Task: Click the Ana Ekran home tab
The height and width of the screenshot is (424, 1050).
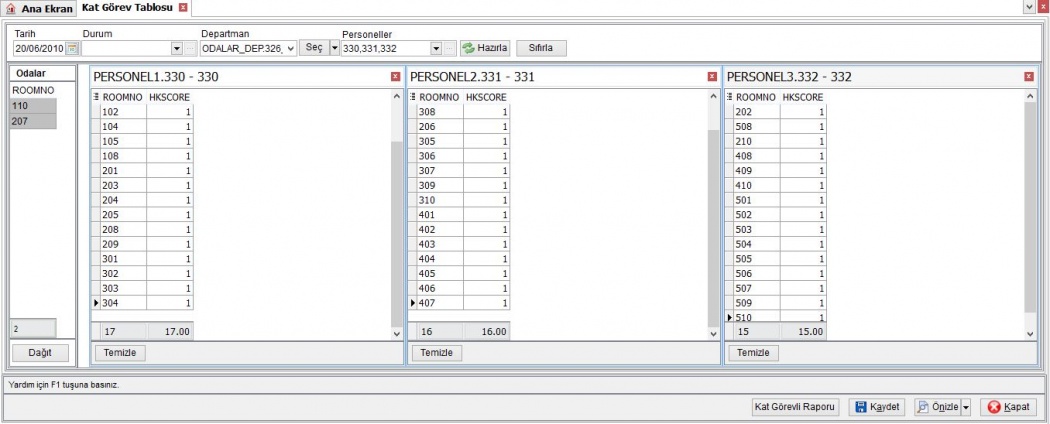Action: pyautogui.click(x=39, y=9)
